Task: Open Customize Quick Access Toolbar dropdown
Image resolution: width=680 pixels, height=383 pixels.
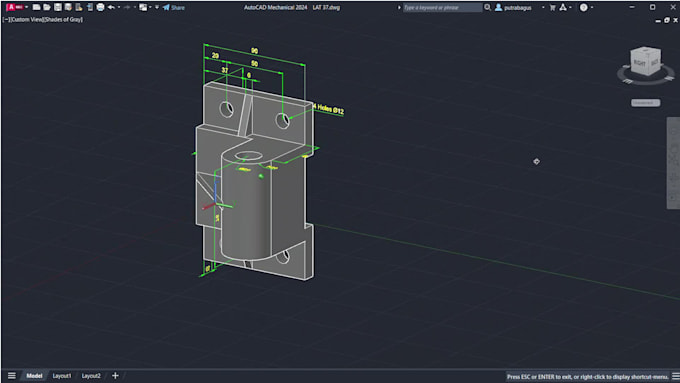Action: (x=157, y=7)
